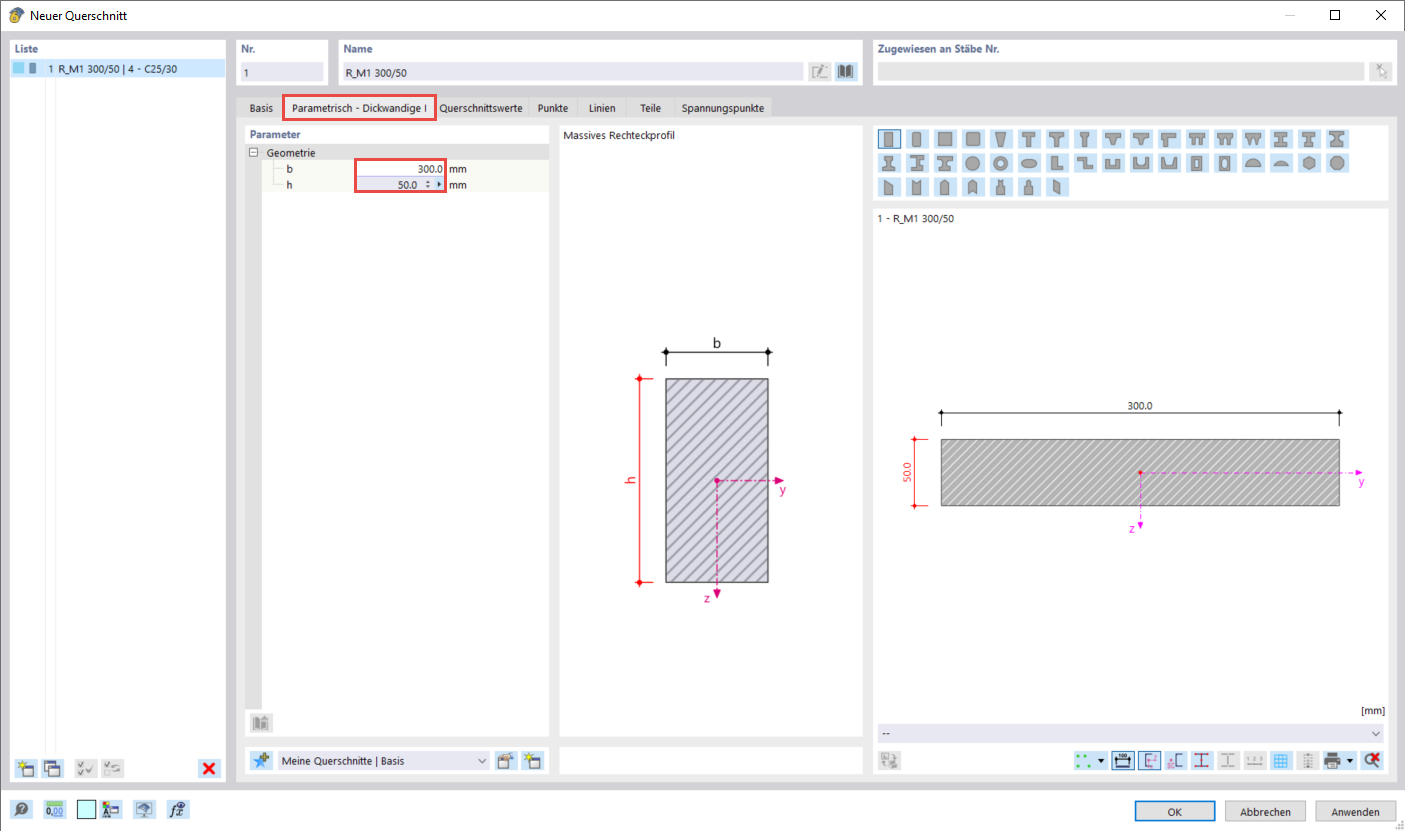Switch to the Basis tab
This screenshot has width=1405, height=831.
pos(261,107)
